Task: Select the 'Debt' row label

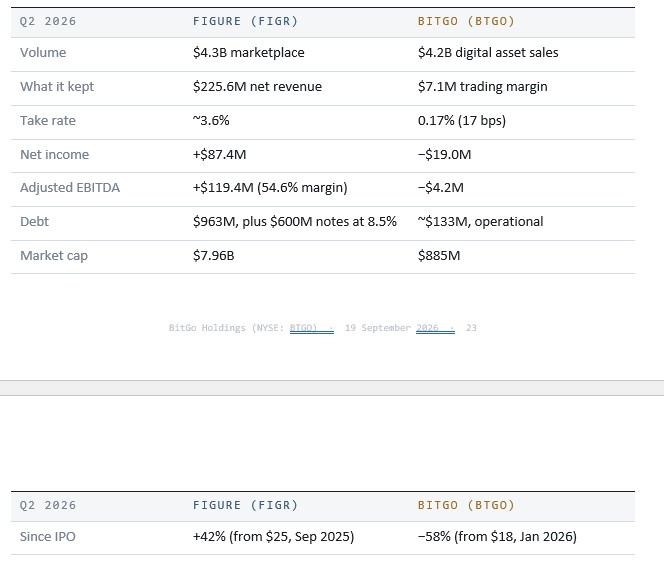Action: point(34,222)
